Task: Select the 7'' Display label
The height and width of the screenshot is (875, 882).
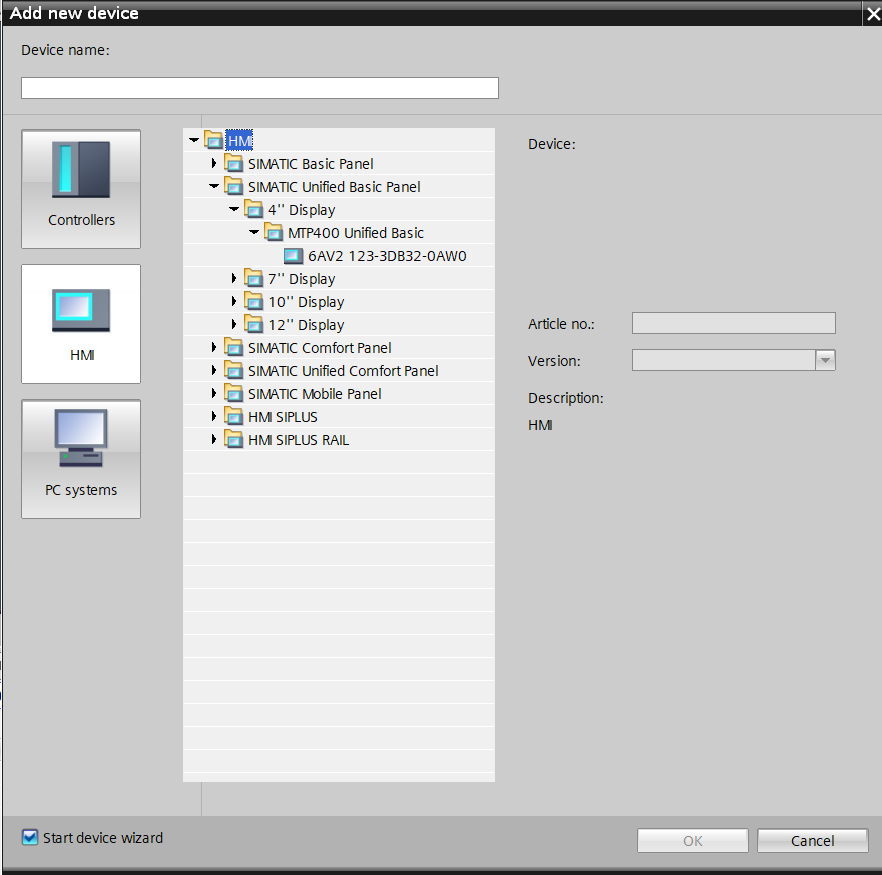Action: (x=302, y=279)
